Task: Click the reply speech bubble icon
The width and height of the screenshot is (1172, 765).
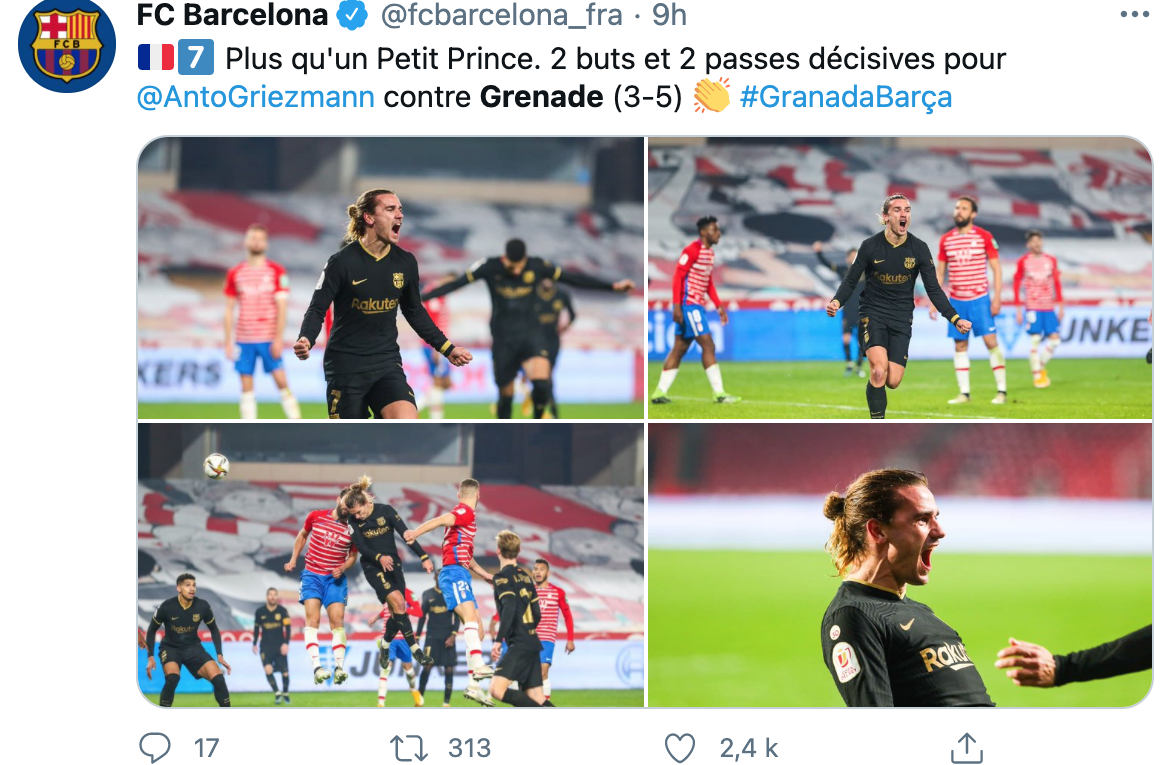Action: click(x=155, y=747)
